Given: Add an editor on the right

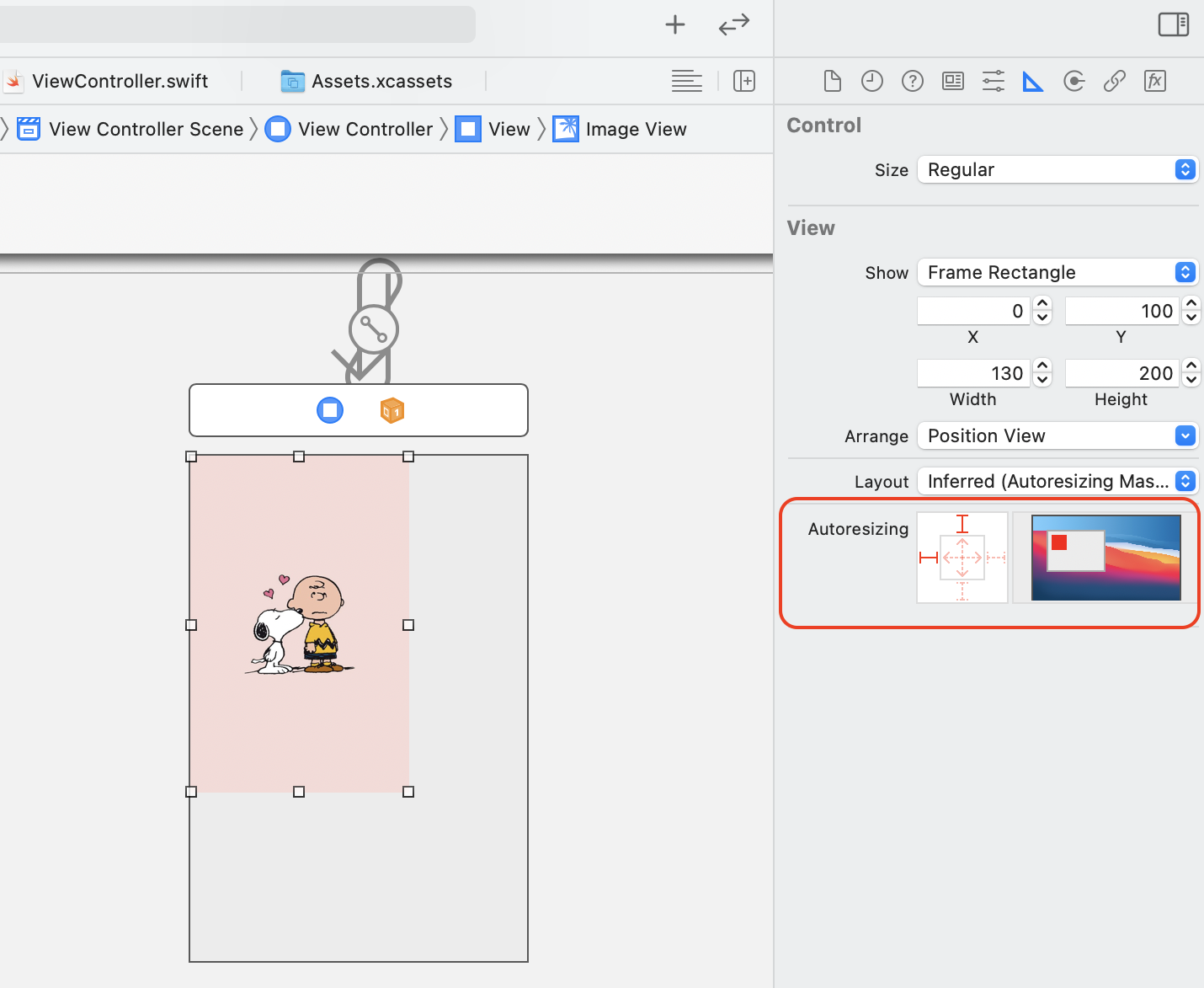Looking at the screenshot, I should click(x=744, y=81).
